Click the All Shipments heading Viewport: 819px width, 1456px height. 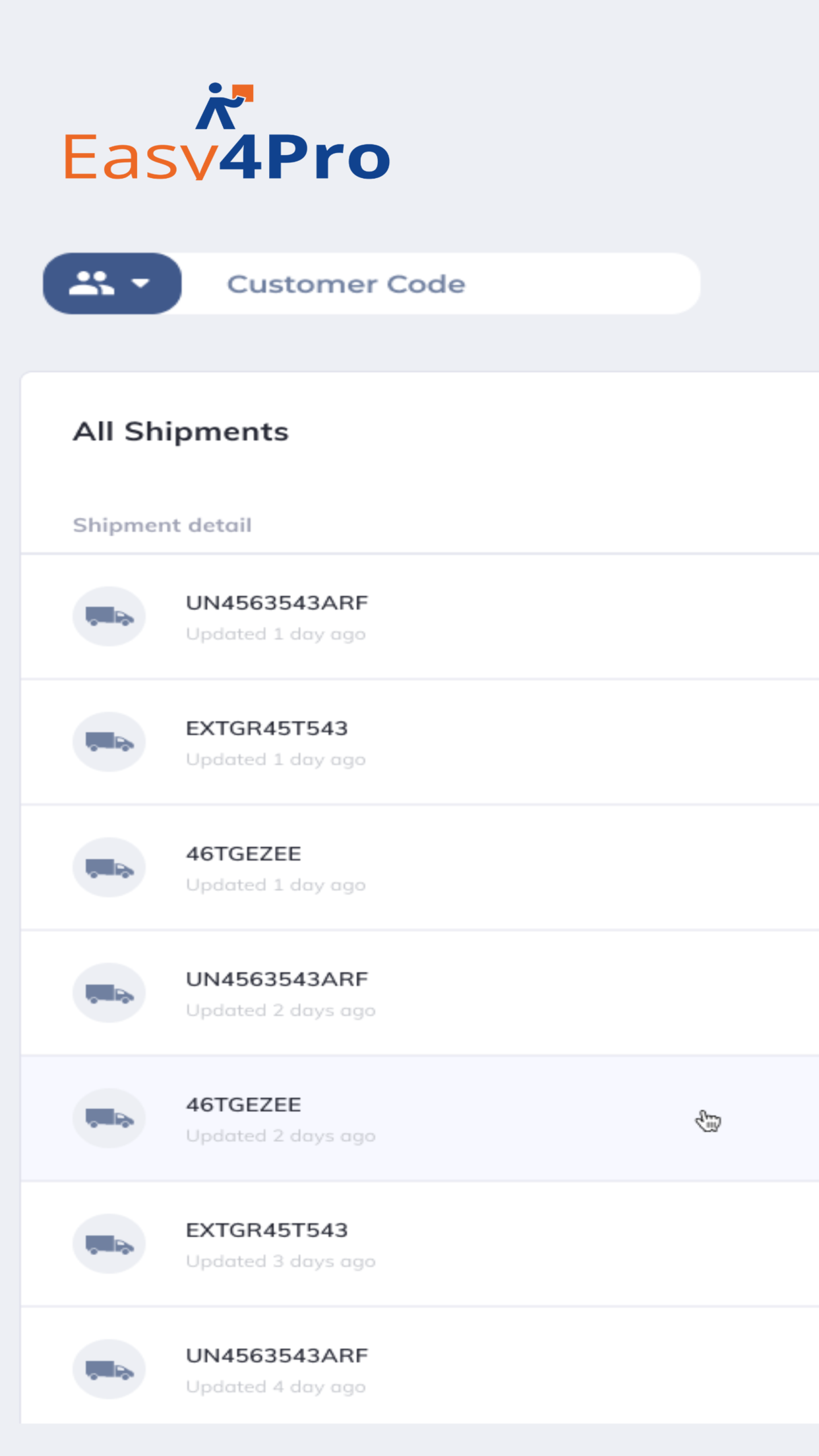pyautogui.click(x=181, y=432)
